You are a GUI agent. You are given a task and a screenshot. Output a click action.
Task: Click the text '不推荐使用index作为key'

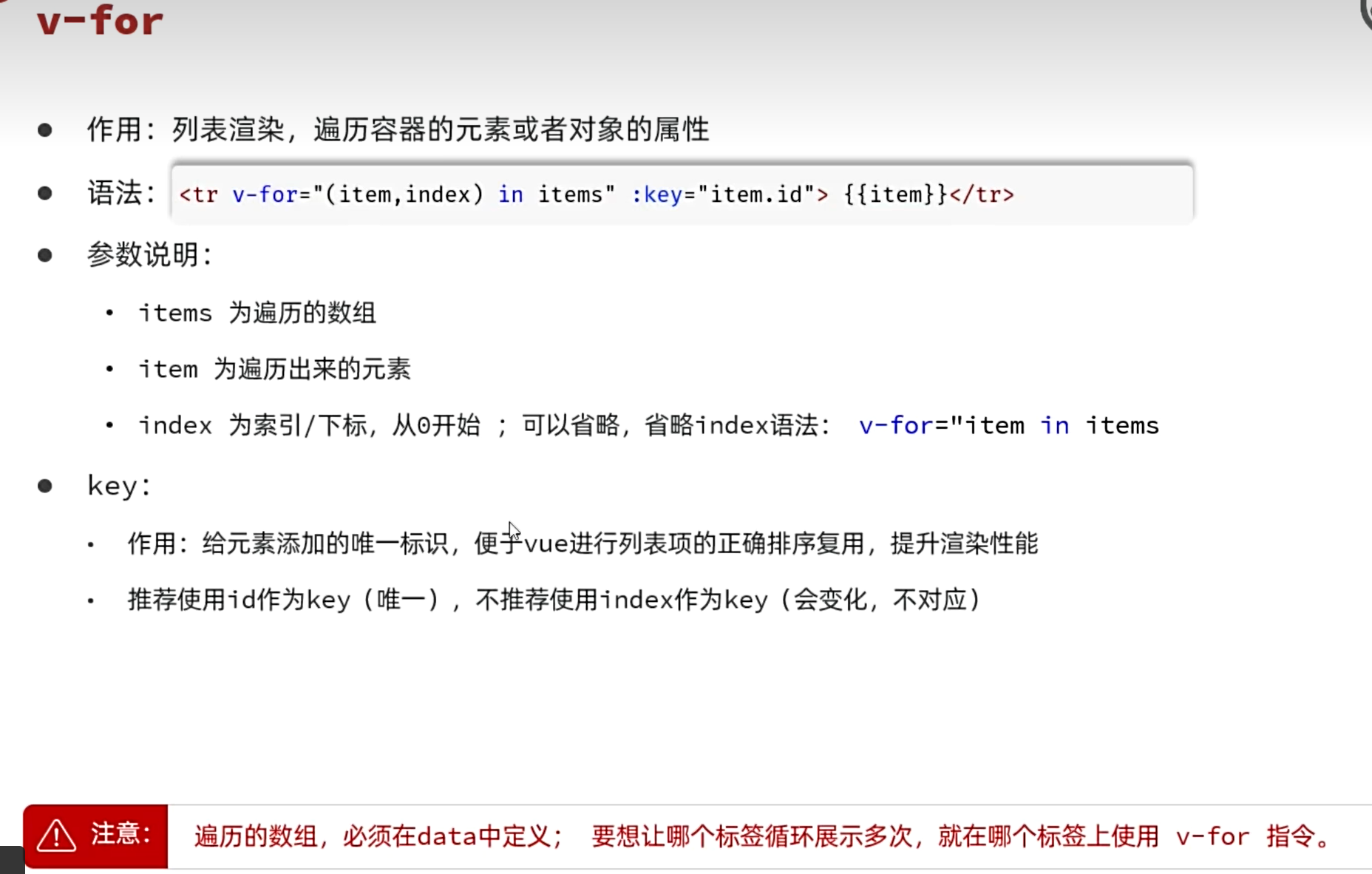coord(622,600)
